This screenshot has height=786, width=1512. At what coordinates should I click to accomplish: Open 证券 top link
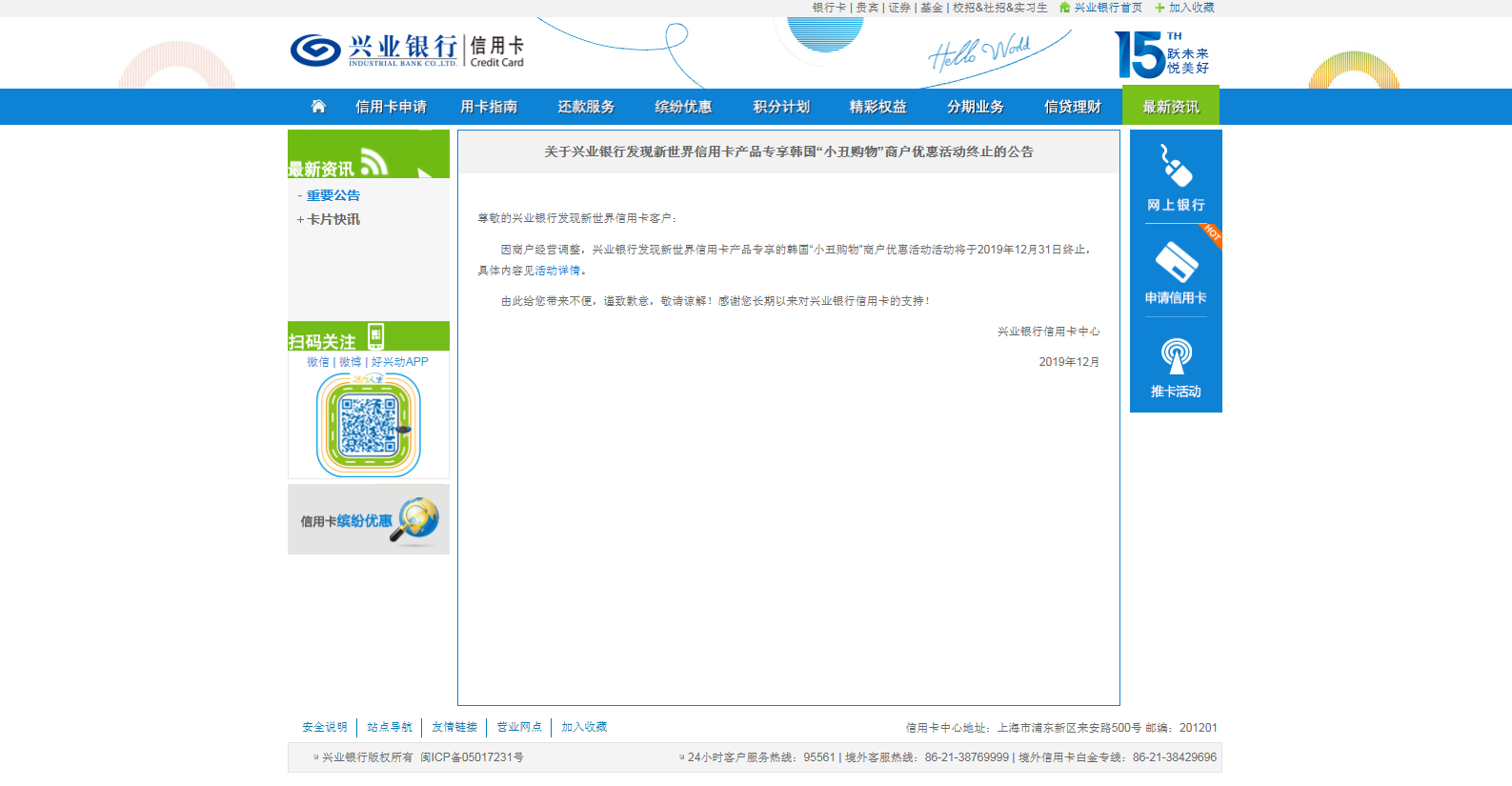pos(899,8)
